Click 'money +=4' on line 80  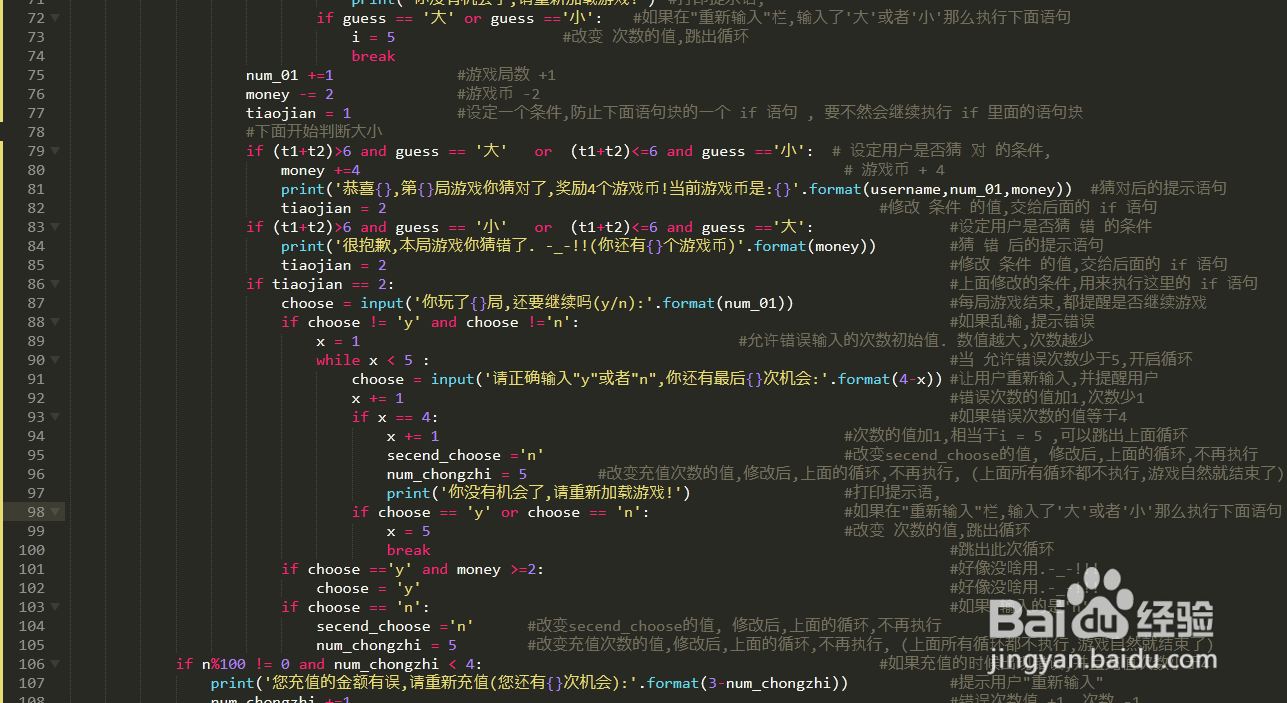point(321,170)
